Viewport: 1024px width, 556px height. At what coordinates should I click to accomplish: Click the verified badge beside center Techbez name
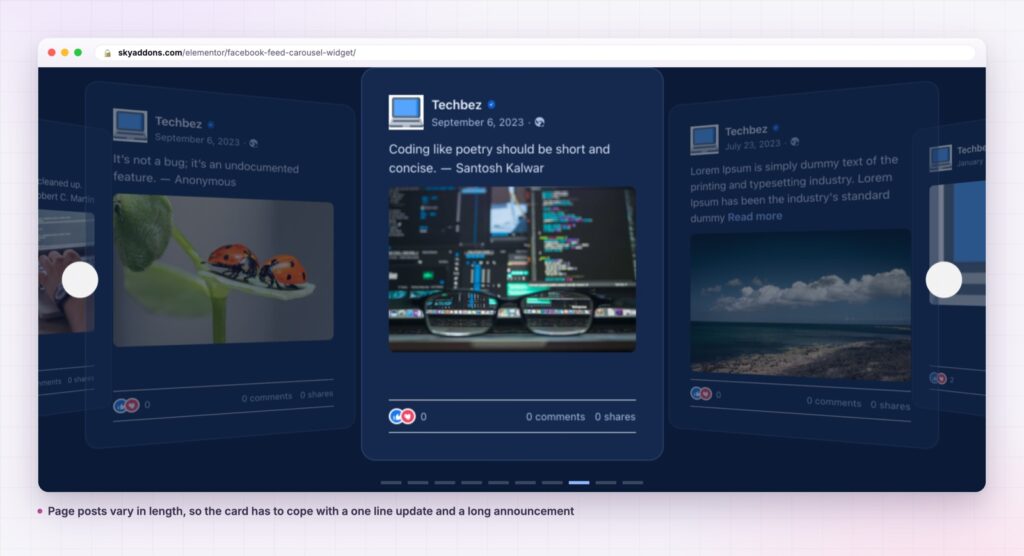click(492, 105)
